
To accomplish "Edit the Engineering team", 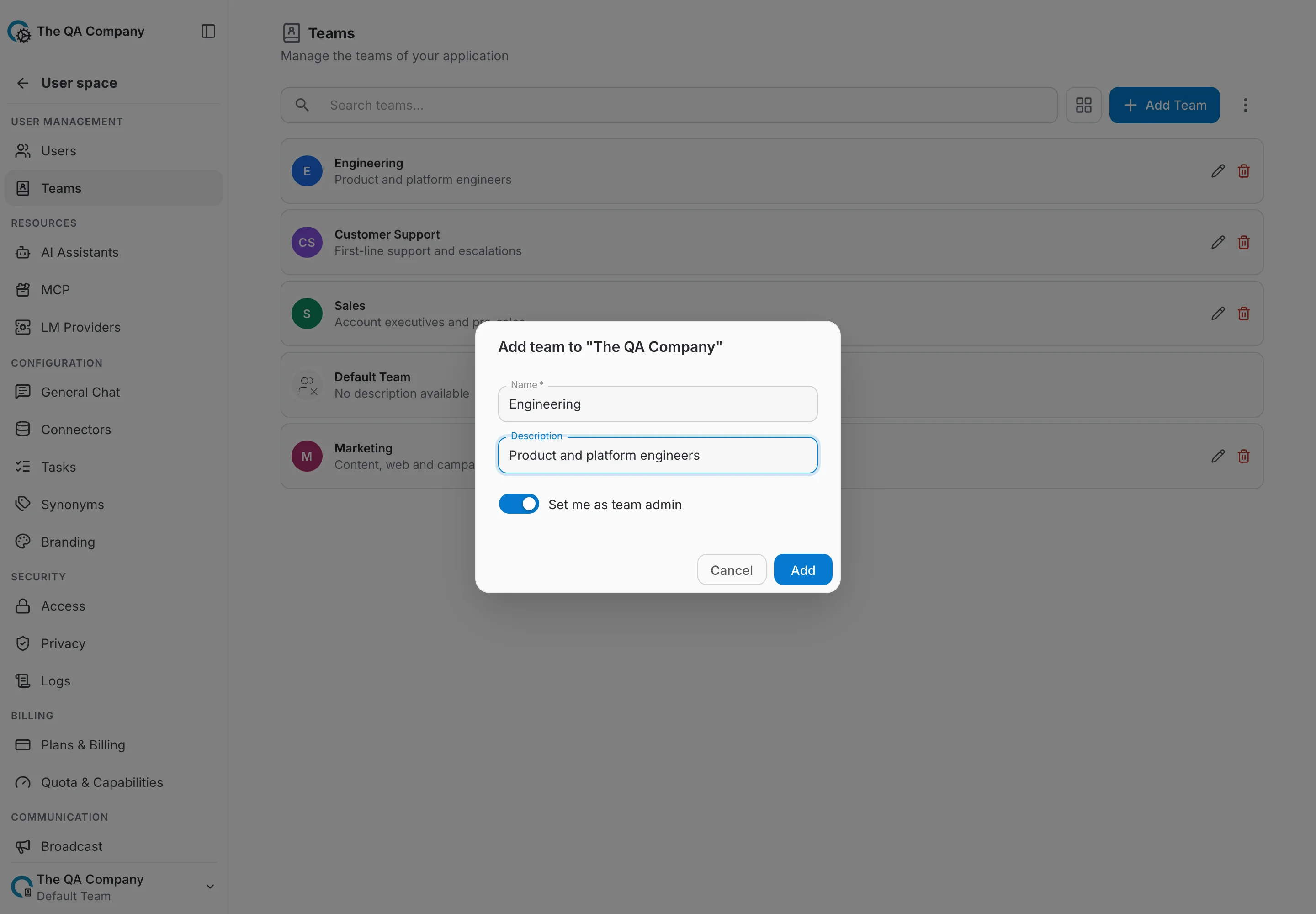I will tap(1217, 170).
